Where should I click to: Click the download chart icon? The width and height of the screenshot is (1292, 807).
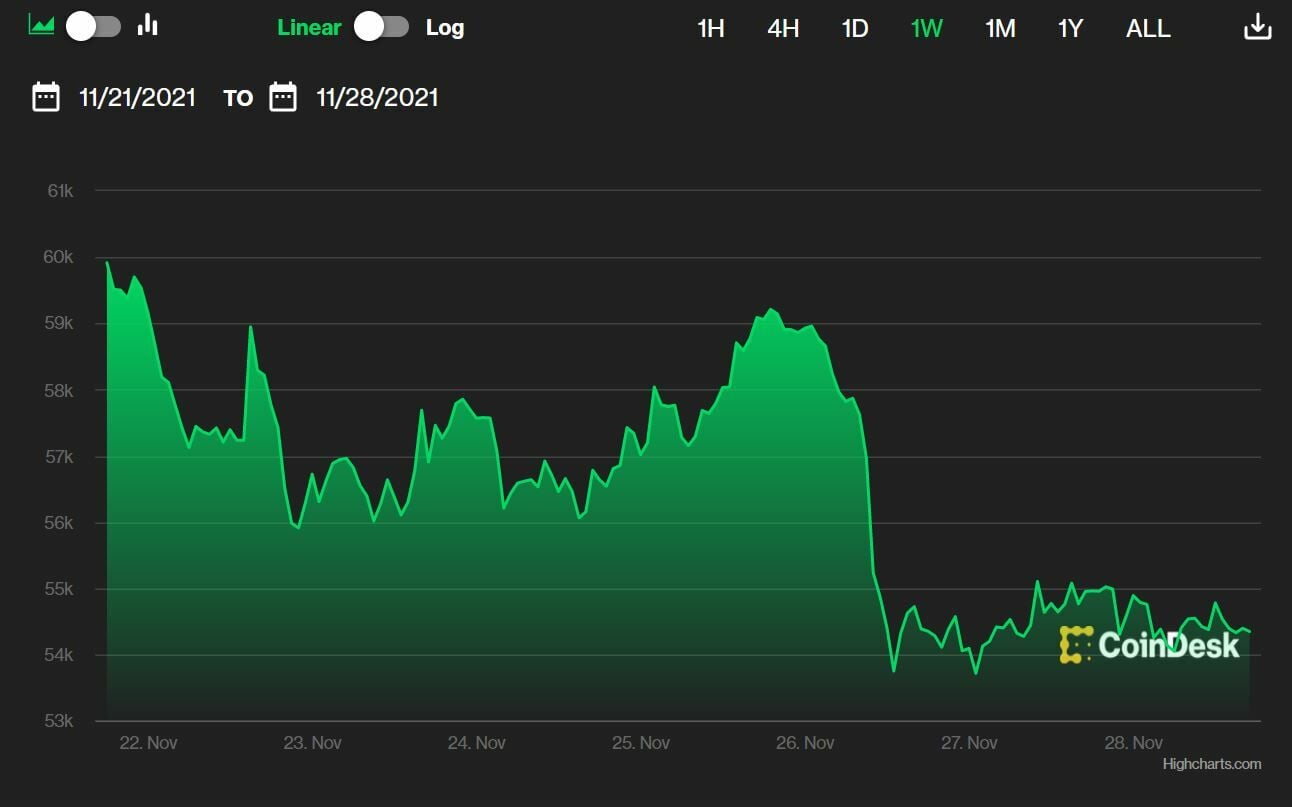1257,28
